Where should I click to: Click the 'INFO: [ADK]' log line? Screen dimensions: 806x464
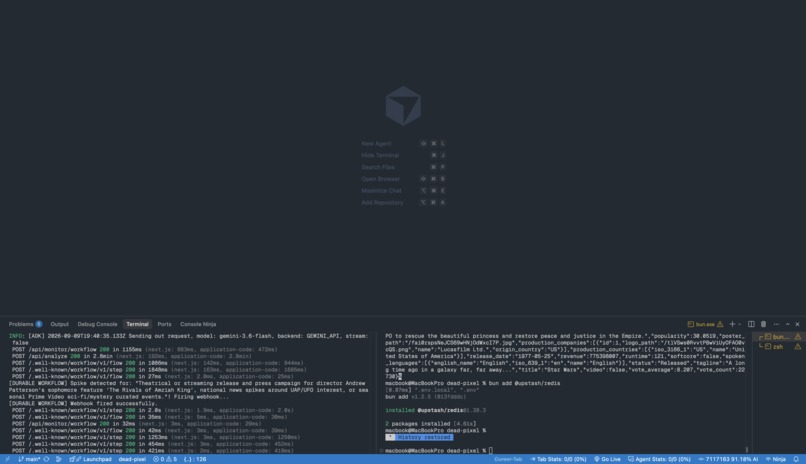point(188,339)
